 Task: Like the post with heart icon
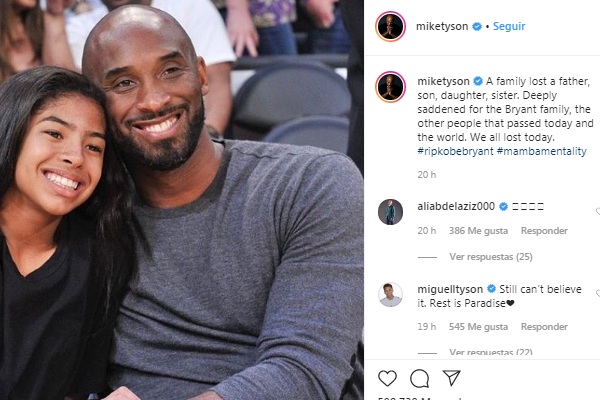click(x=387, y=378)
